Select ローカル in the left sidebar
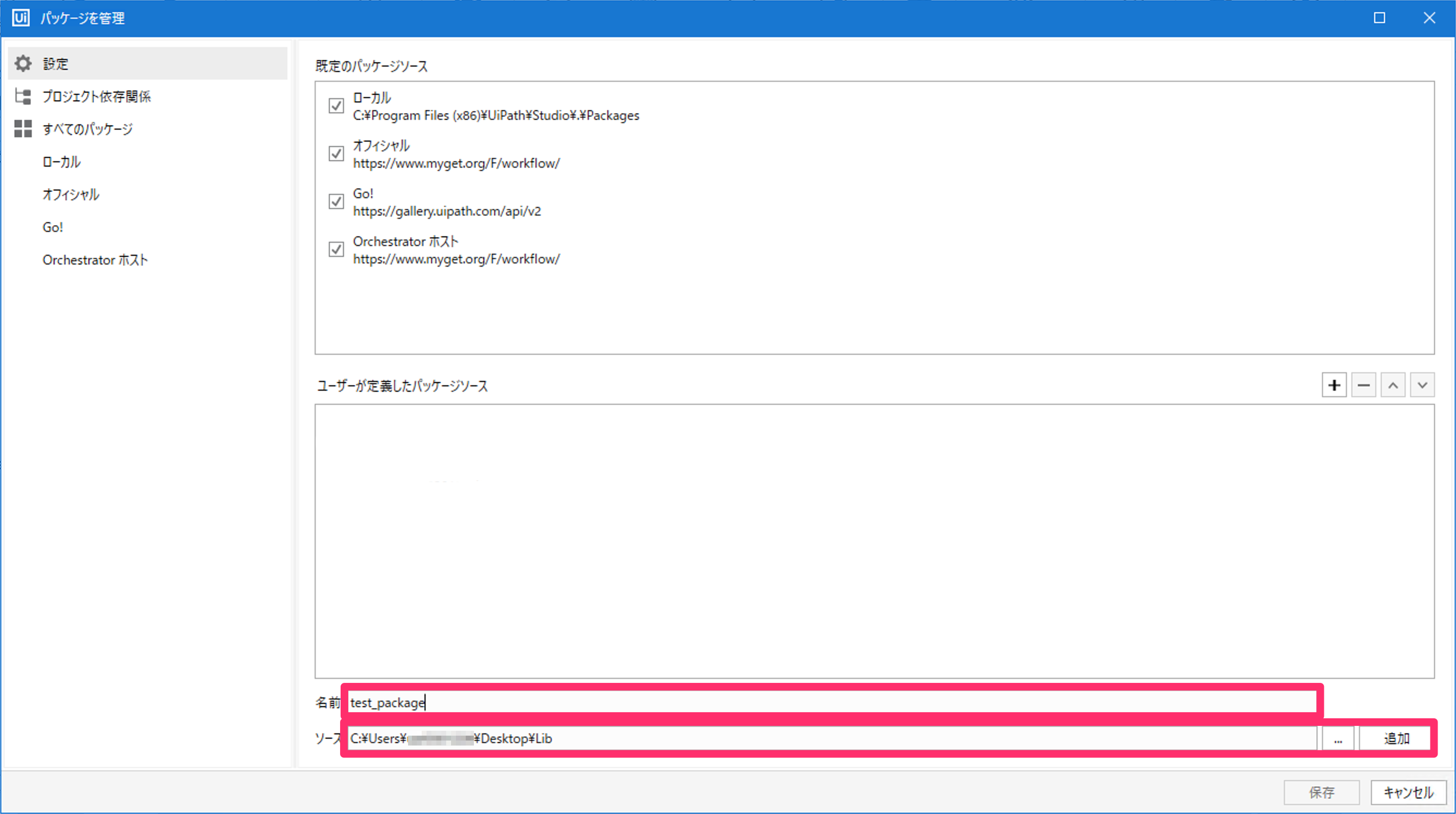1456x814 pixels. [x=61, y=162]
